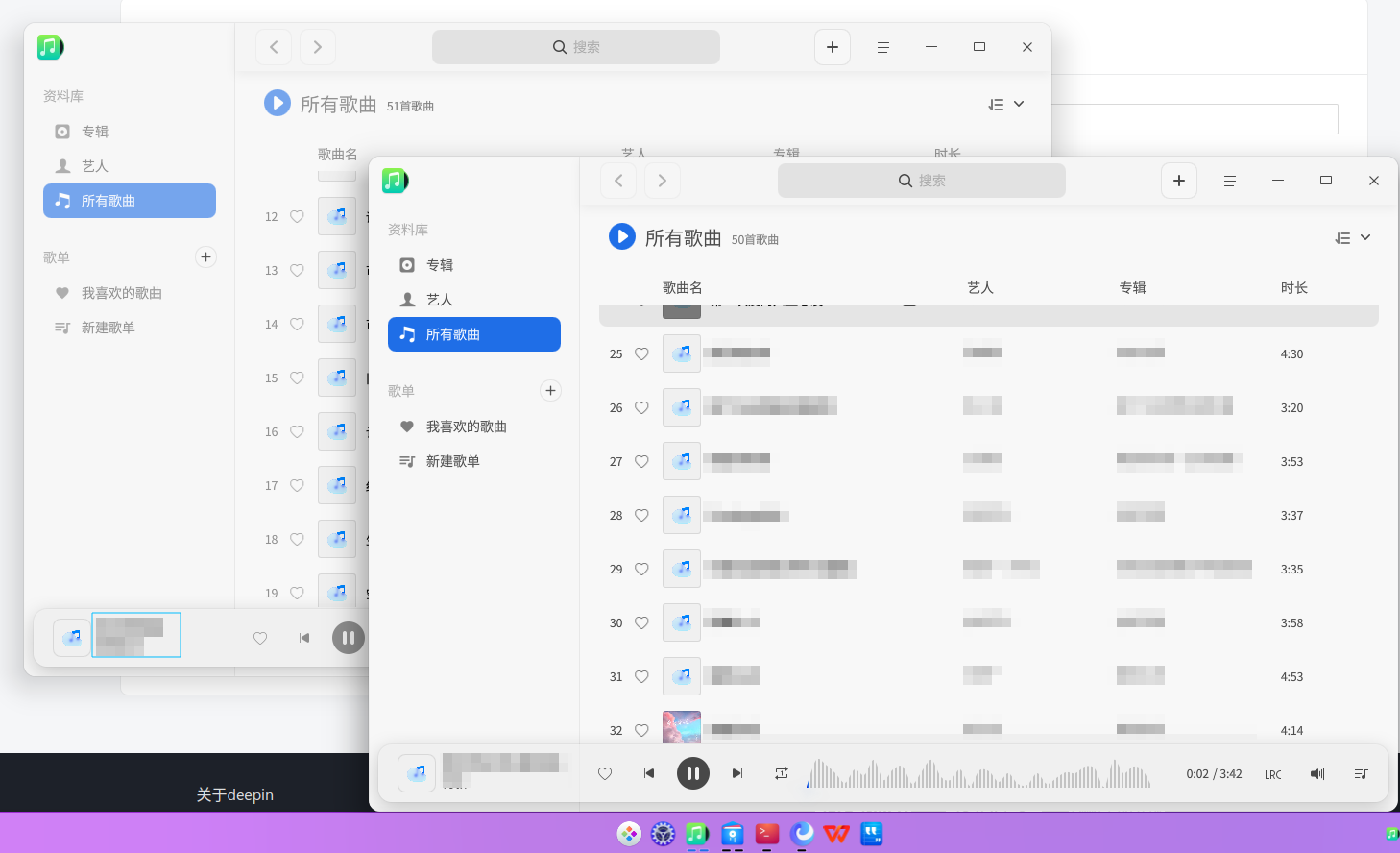
Task: Open 我喜欢的歌曲 playlist in front window
Action: click(474, 426)
